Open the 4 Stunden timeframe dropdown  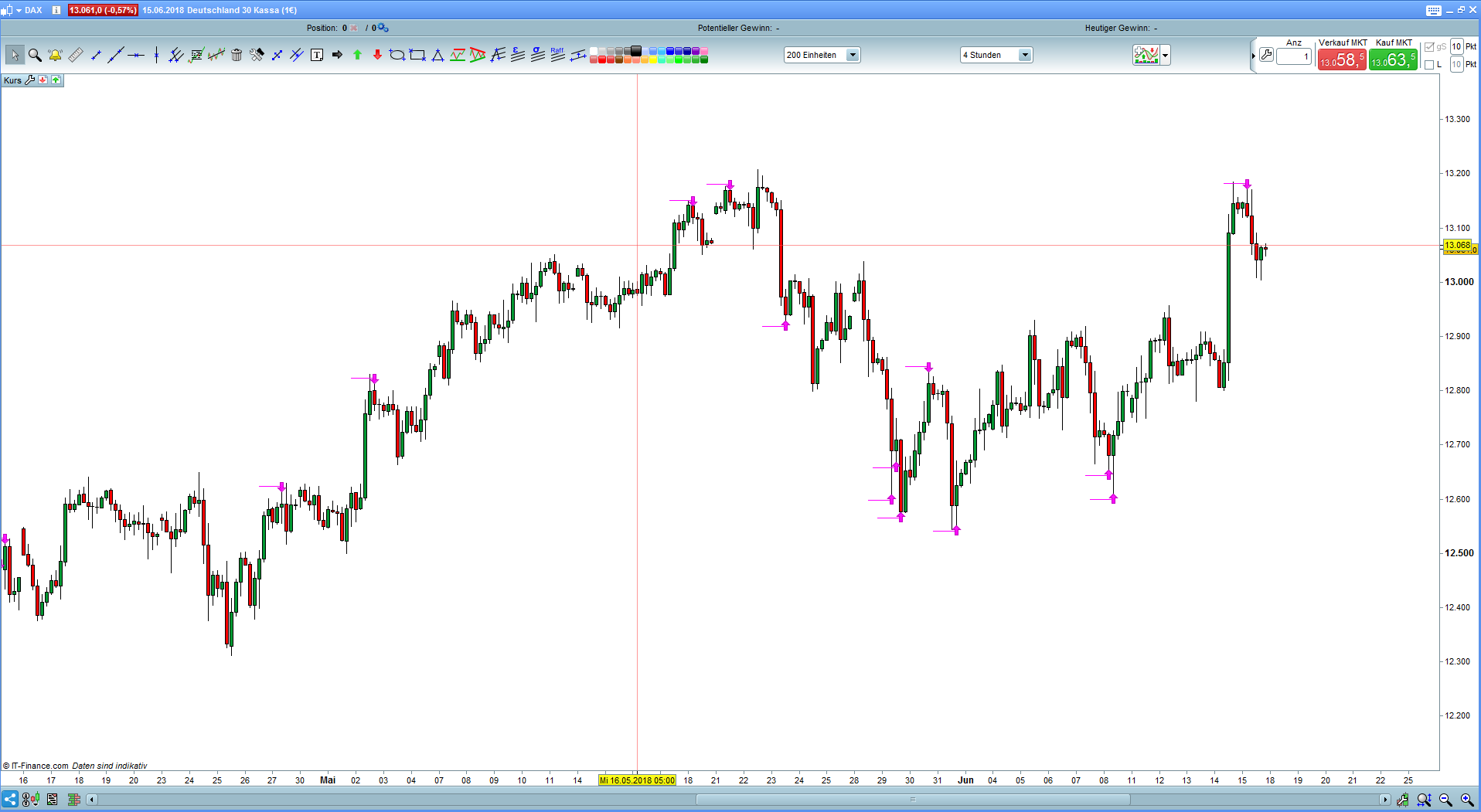pyautogui.click(x=996, y=55)
